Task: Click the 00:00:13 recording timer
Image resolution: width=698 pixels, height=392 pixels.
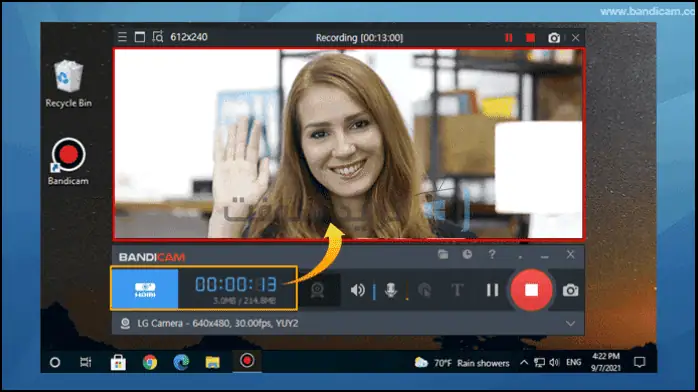Action: pos(236,284)
